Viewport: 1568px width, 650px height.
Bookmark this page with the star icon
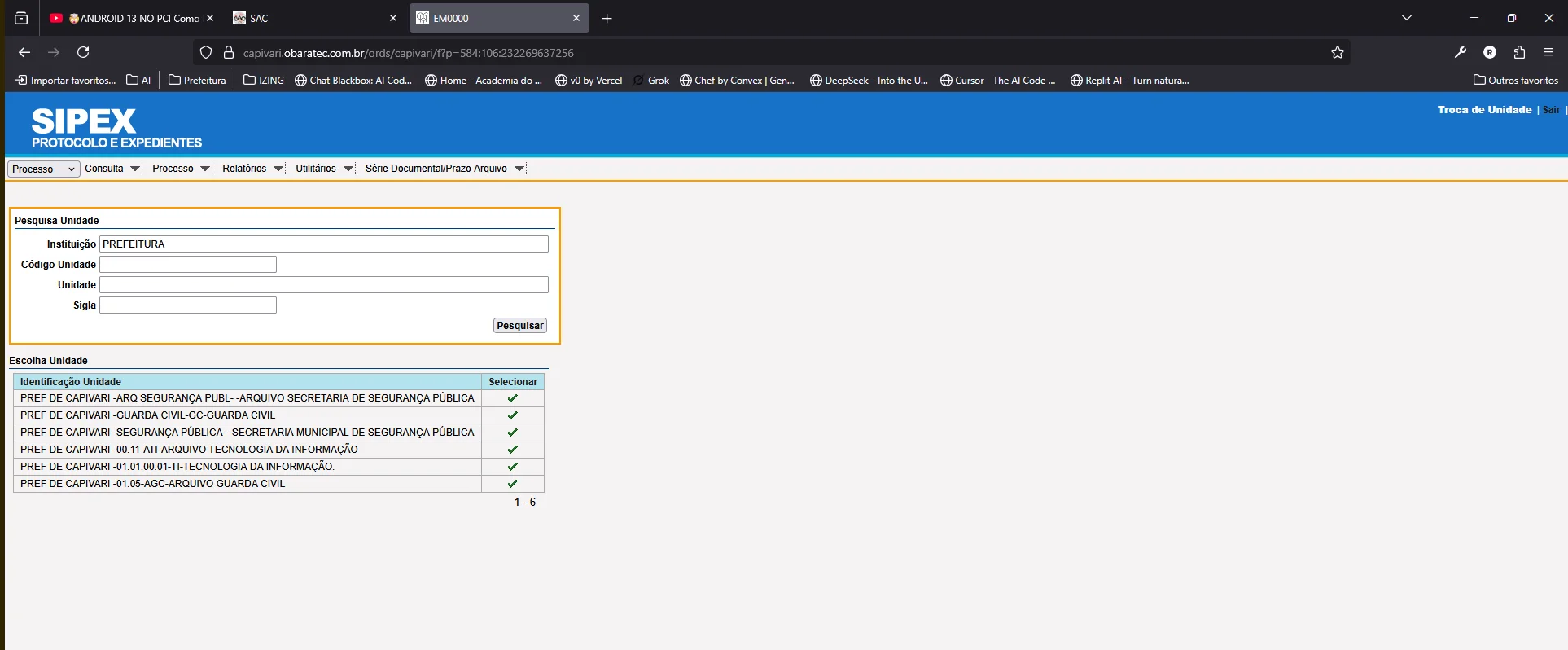(x=1337, y=53)
